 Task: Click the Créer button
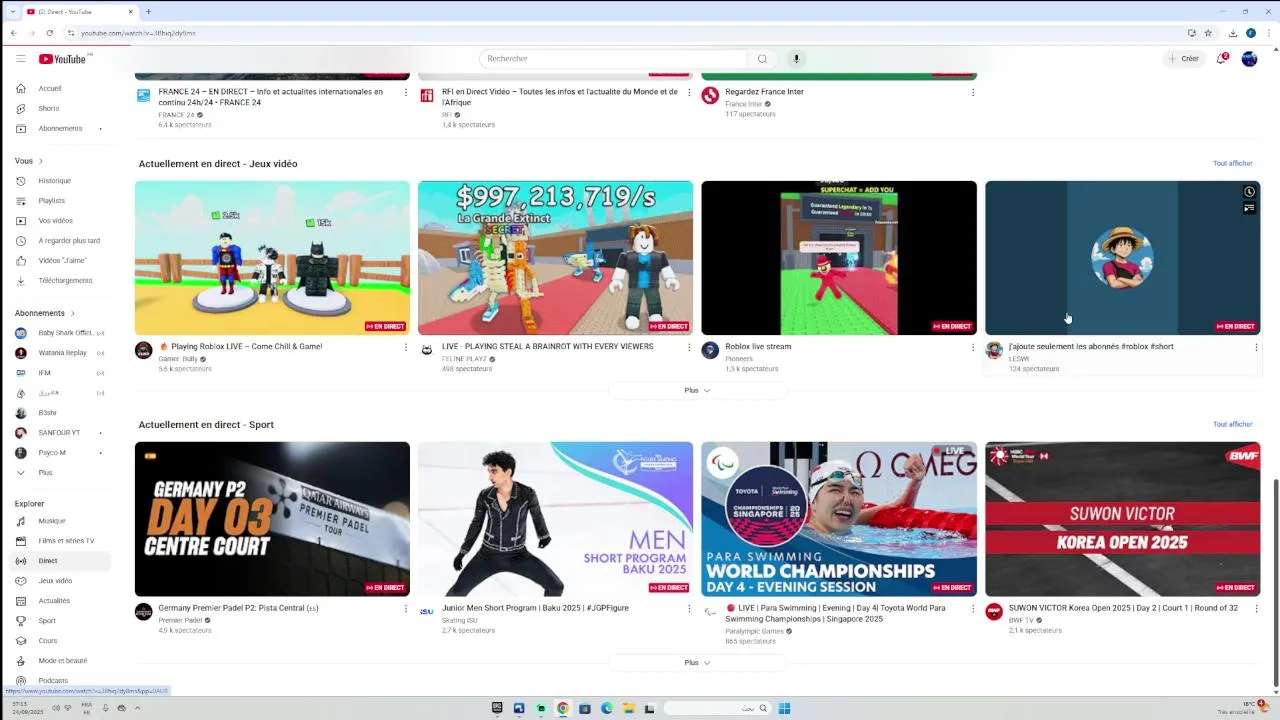click(1183, 59)
